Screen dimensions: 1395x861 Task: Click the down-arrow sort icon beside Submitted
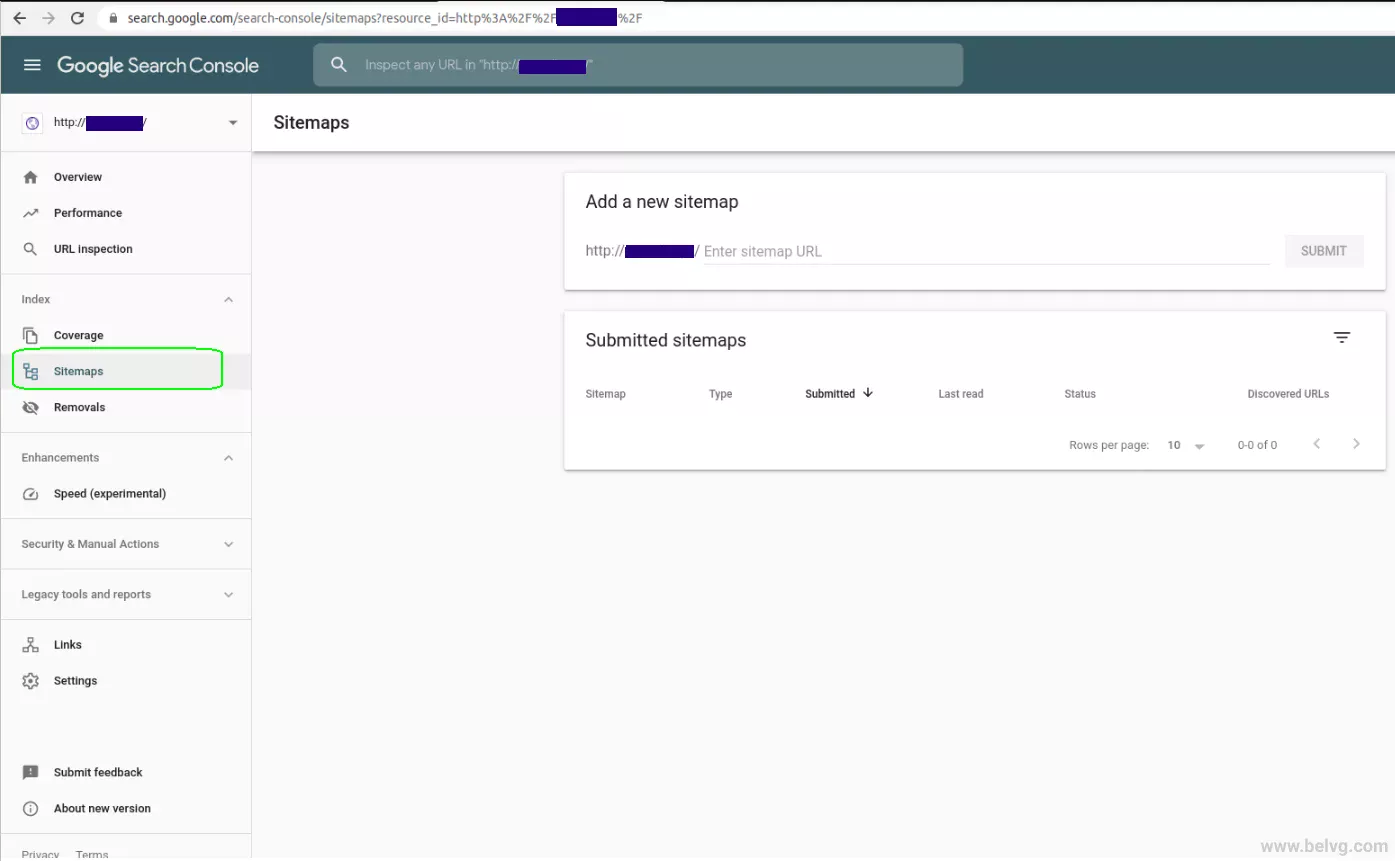[868, 393]
